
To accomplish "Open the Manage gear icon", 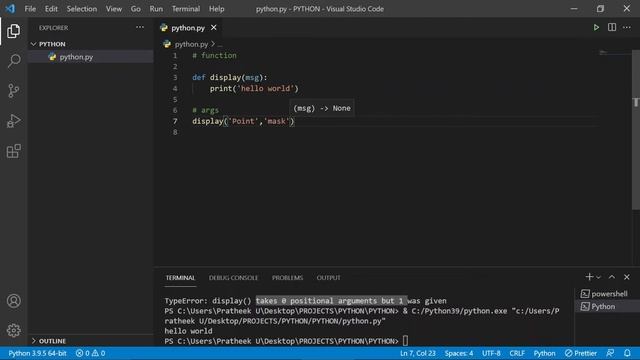I will click(x=13, y=330).
